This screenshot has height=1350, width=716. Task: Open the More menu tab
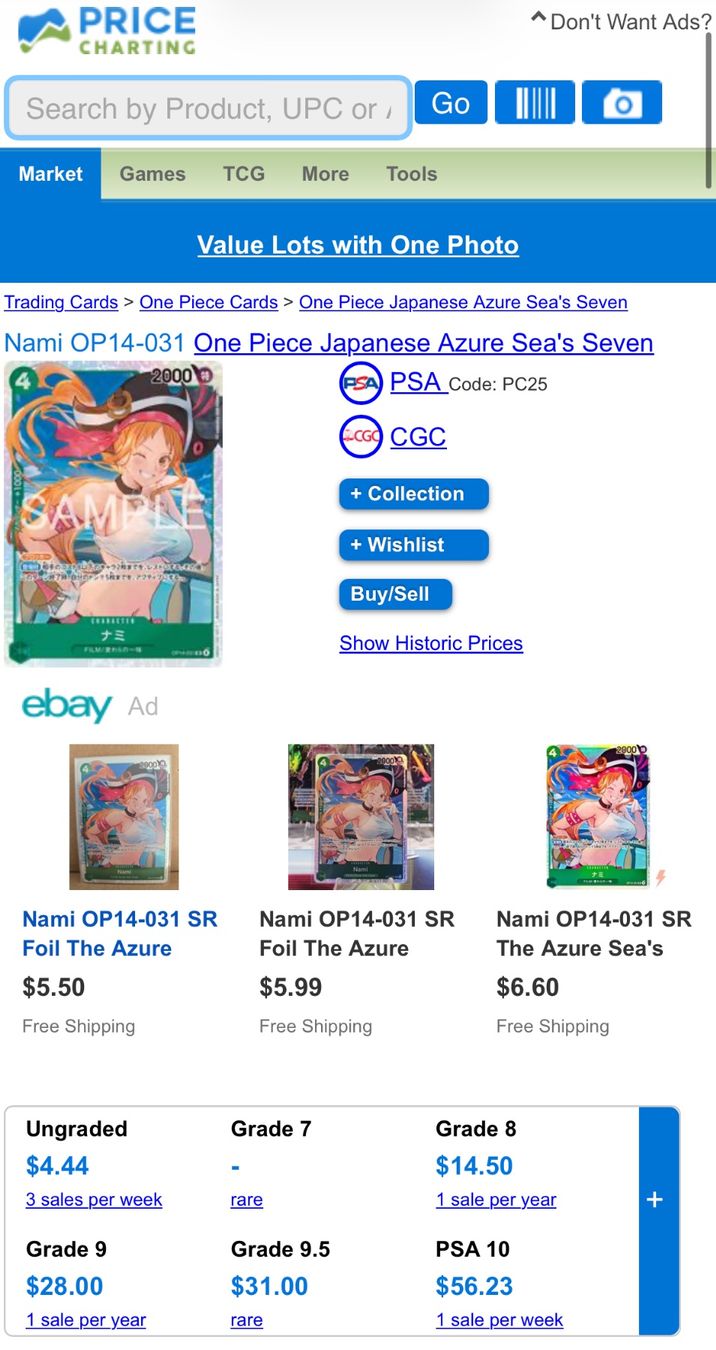(326, 174)
